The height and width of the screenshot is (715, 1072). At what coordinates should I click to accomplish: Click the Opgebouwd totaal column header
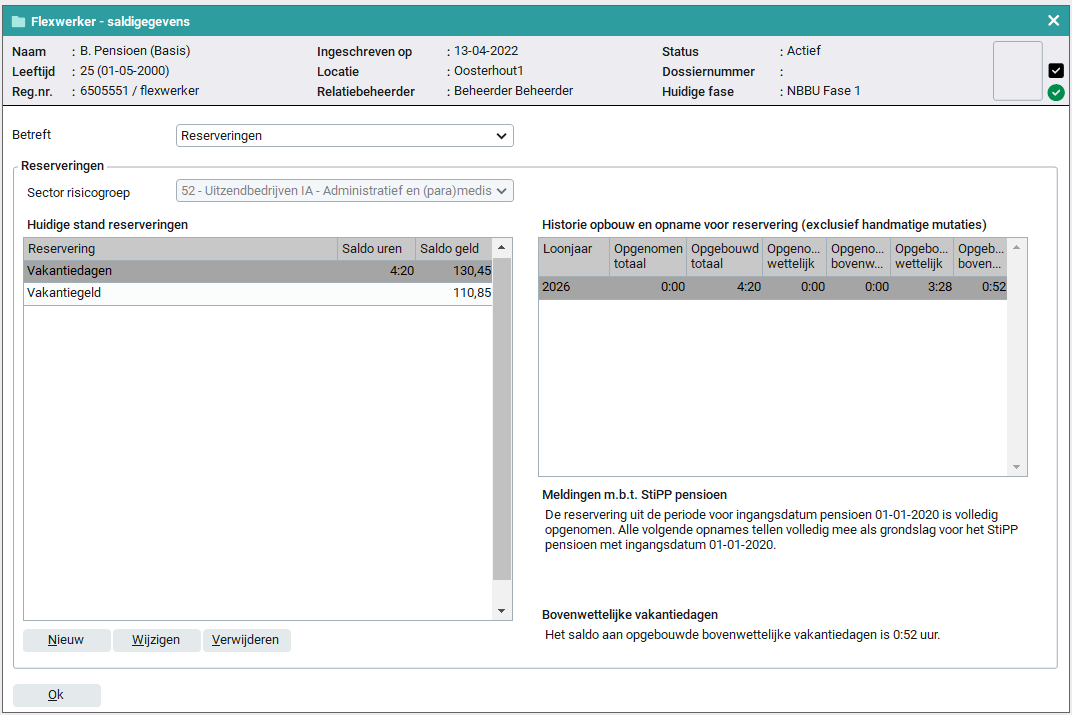pos(724,256)
